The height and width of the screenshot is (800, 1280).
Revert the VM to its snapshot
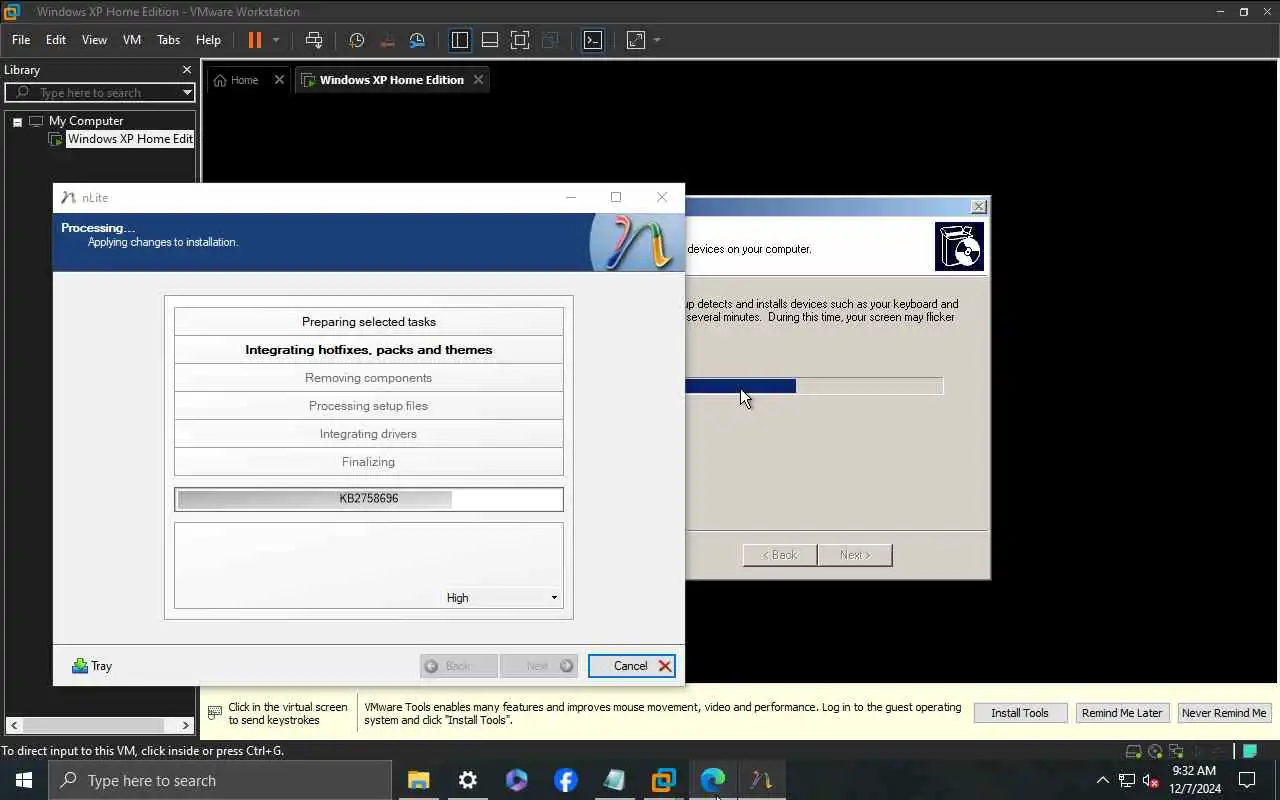click(388, 40)
